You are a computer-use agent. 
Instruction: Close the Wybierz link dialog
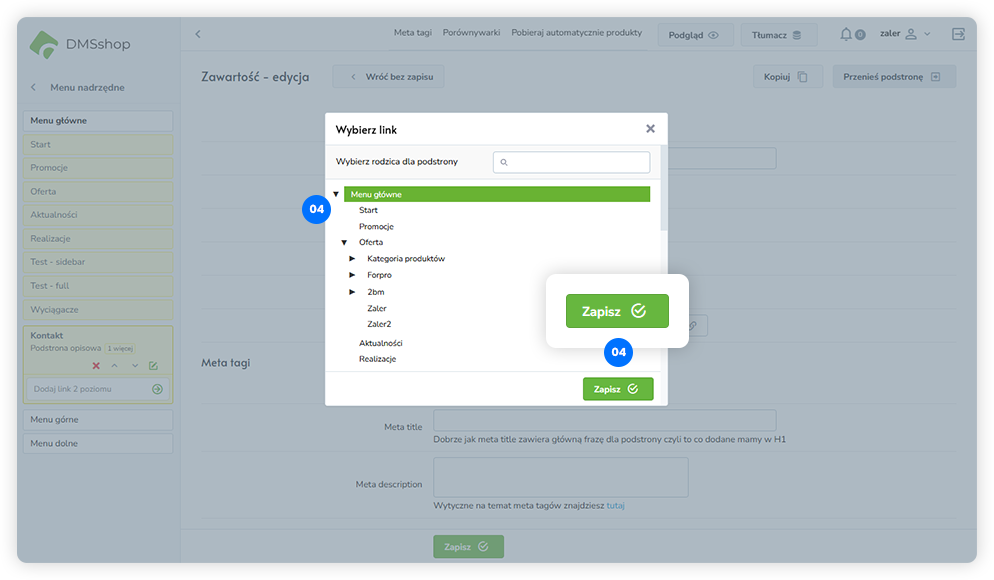[650, 129]
